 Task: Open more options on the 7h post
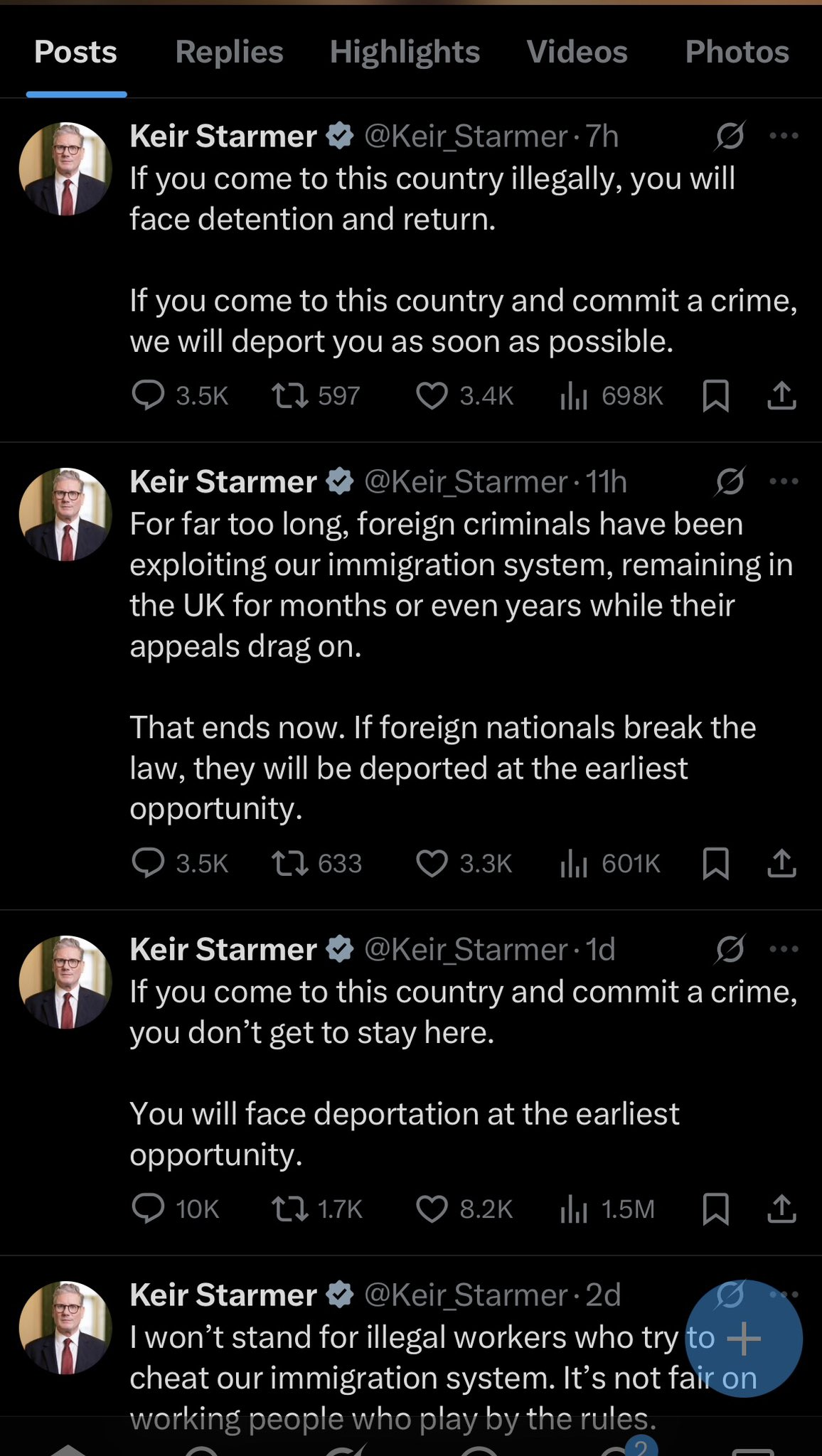click(784, 136)
